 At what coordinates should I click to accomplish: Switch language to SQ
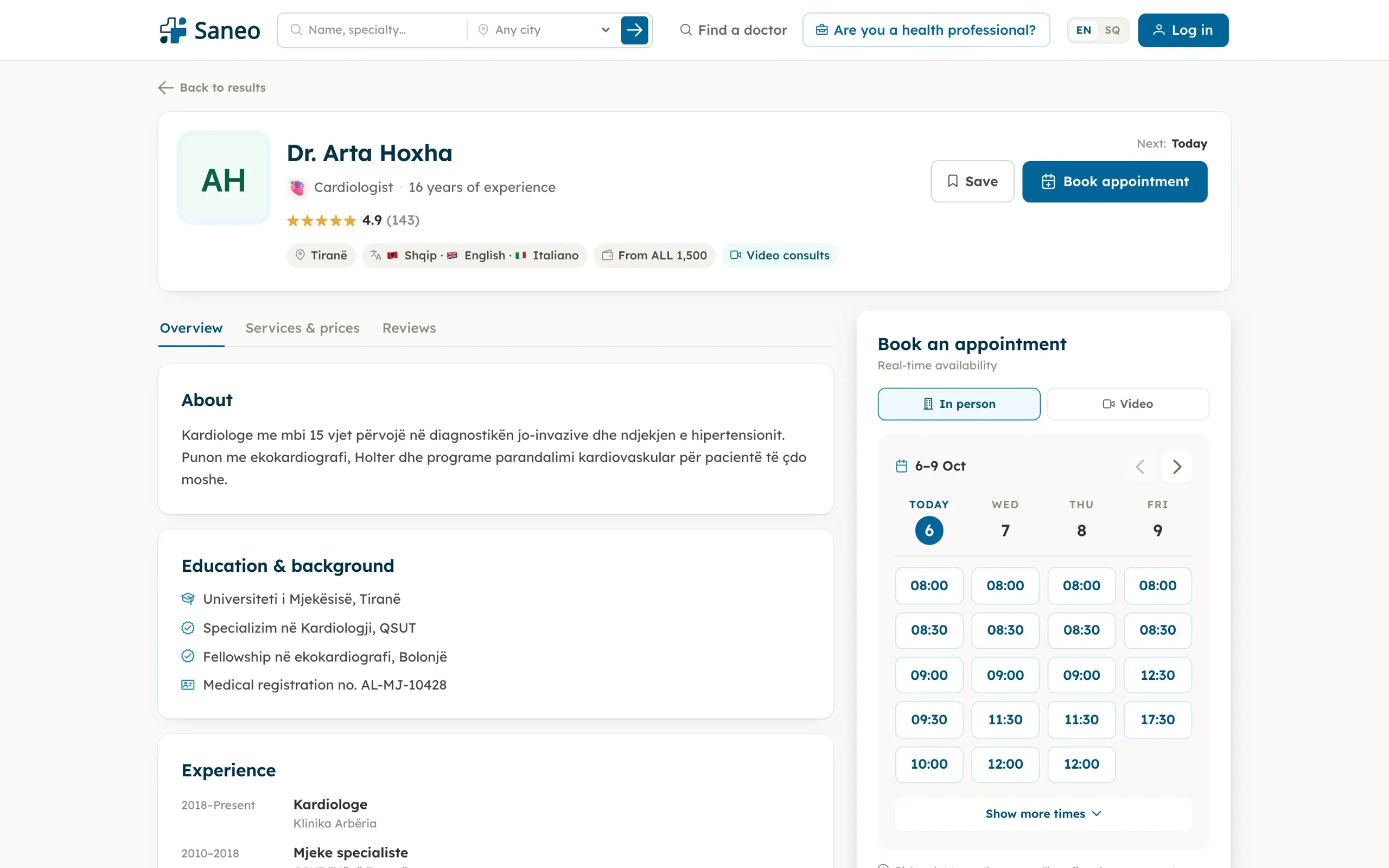tap(1112, 30)
